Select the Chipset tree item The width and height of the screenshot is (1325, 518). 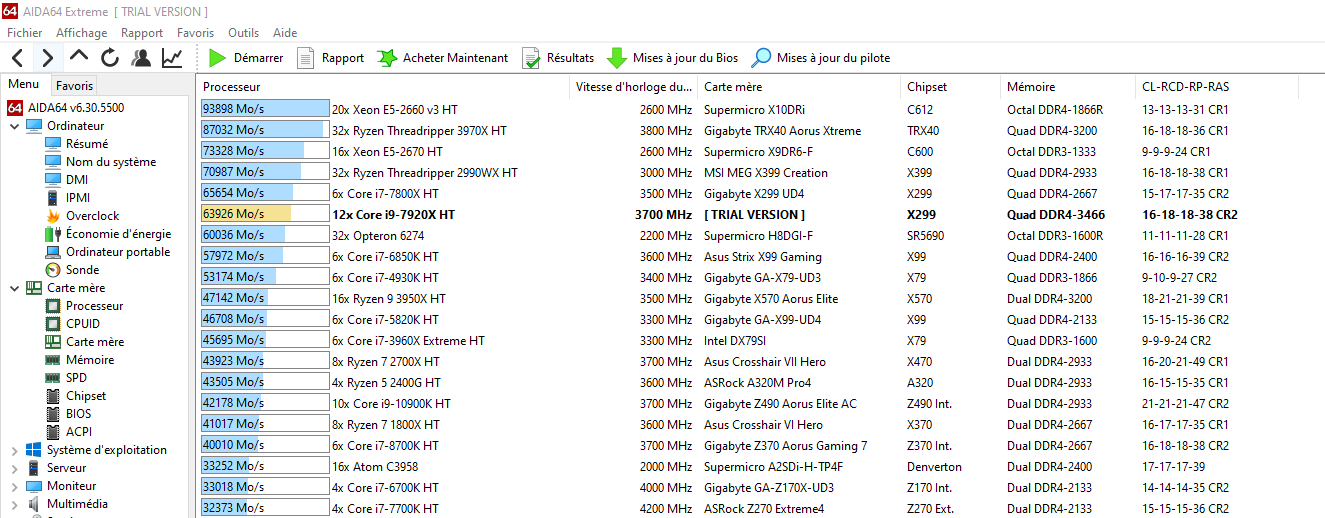(x=86, y=396)
